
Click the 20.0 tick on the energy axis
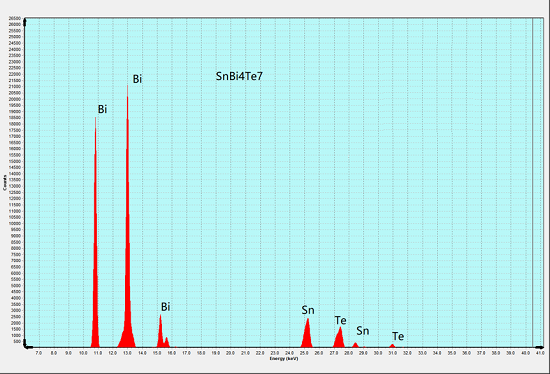coord(230,353)
